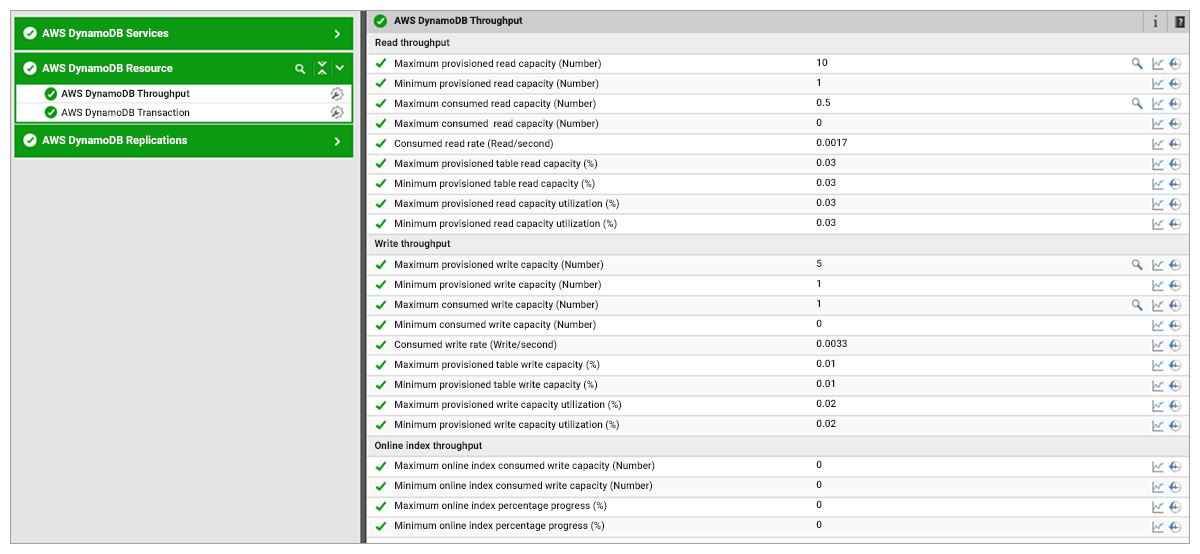1200x554 pixels.
Task: Click history icon for Minimum provisioned write capacity utilization
Action: coord(1175,425)
